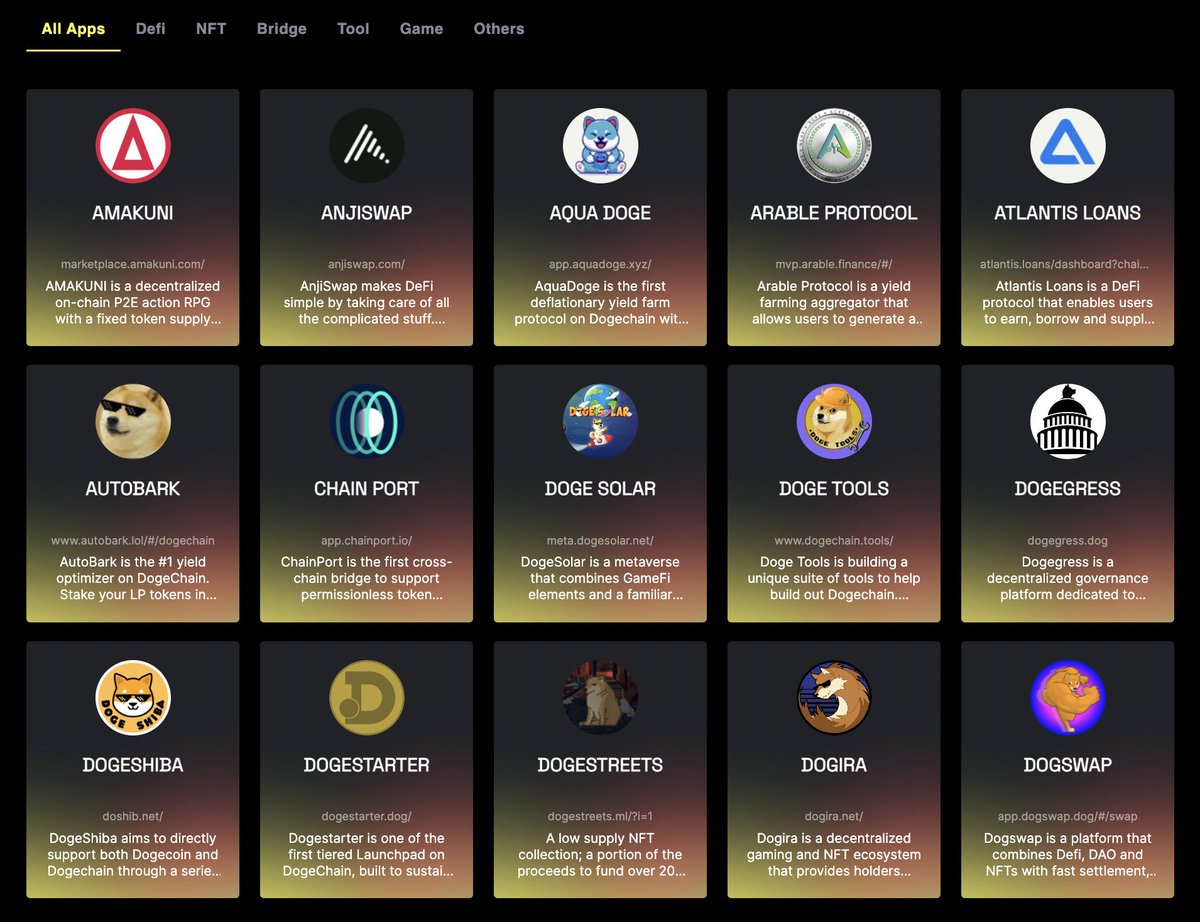Click the AnjiSwap striped logo

[x=367, y=146]
